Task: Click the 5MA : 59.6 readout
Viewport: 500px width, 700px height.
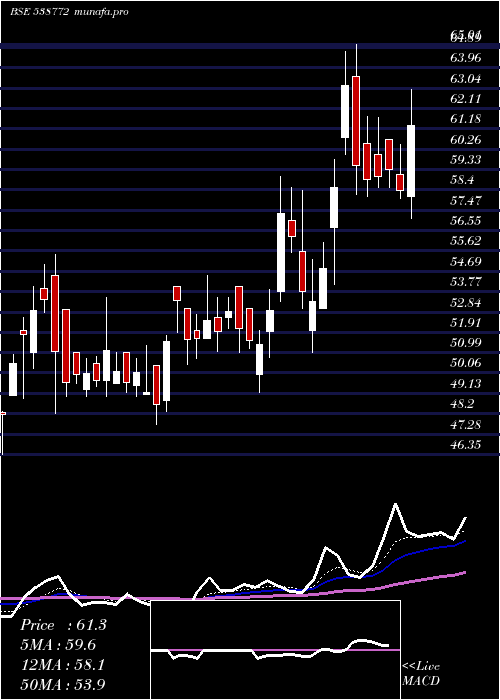Action: (x=58, y=645)
